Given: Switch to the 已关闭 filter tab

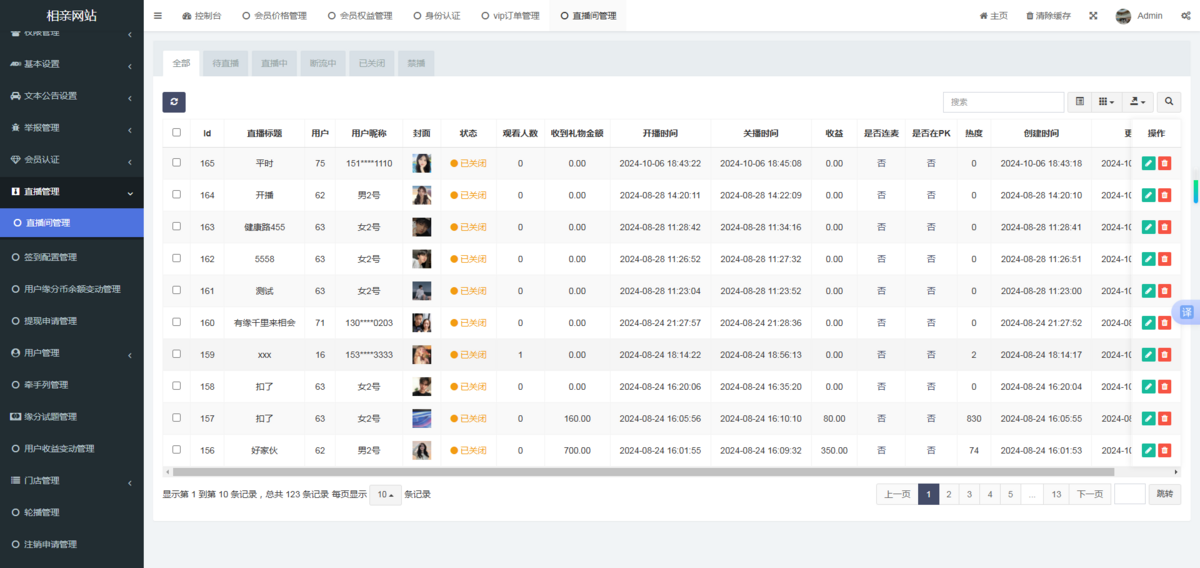Looking at the screenshot, I should coord(372,63).
